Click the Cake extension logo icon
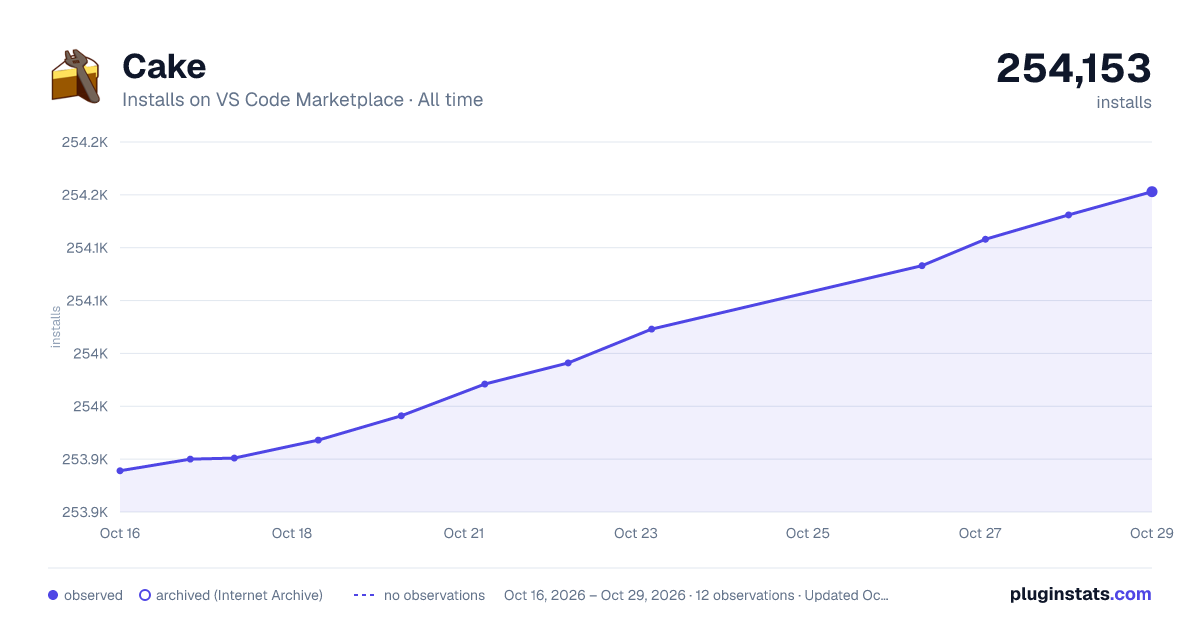 coord(76,75)
